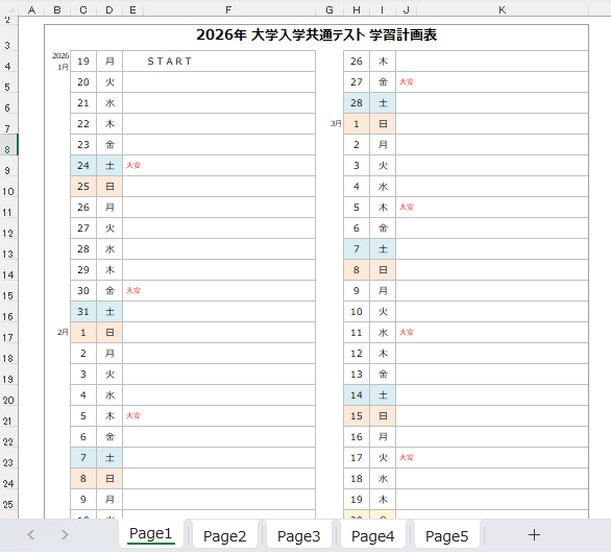Select column C header
Image resolution: width=611 pixels, height=553 pixels.
(x=83, y=10)
